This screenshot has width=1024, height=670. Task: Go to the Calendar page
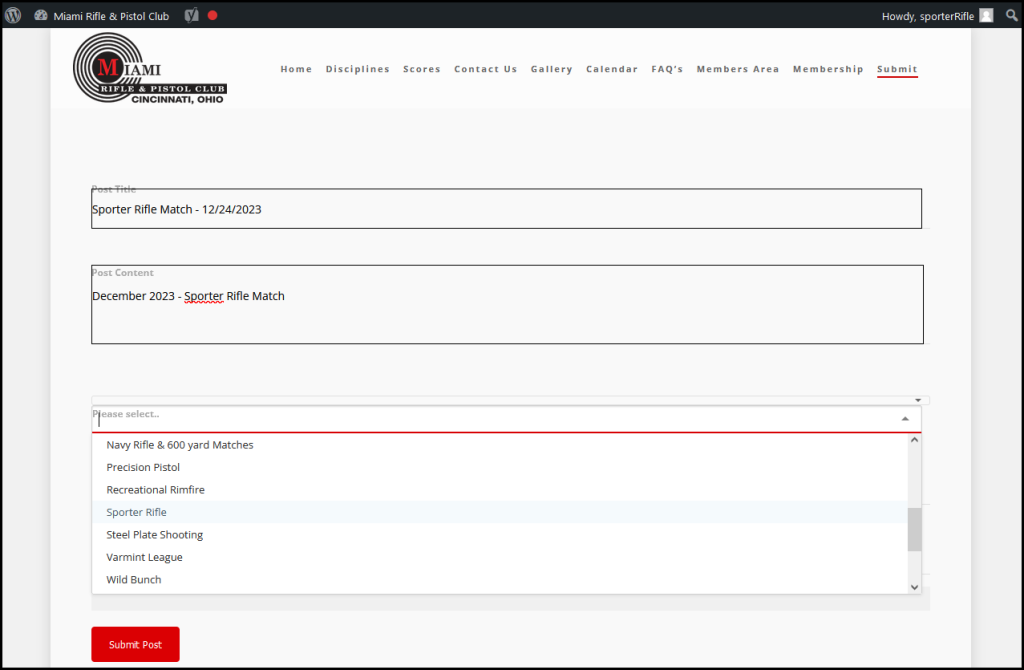611,69
